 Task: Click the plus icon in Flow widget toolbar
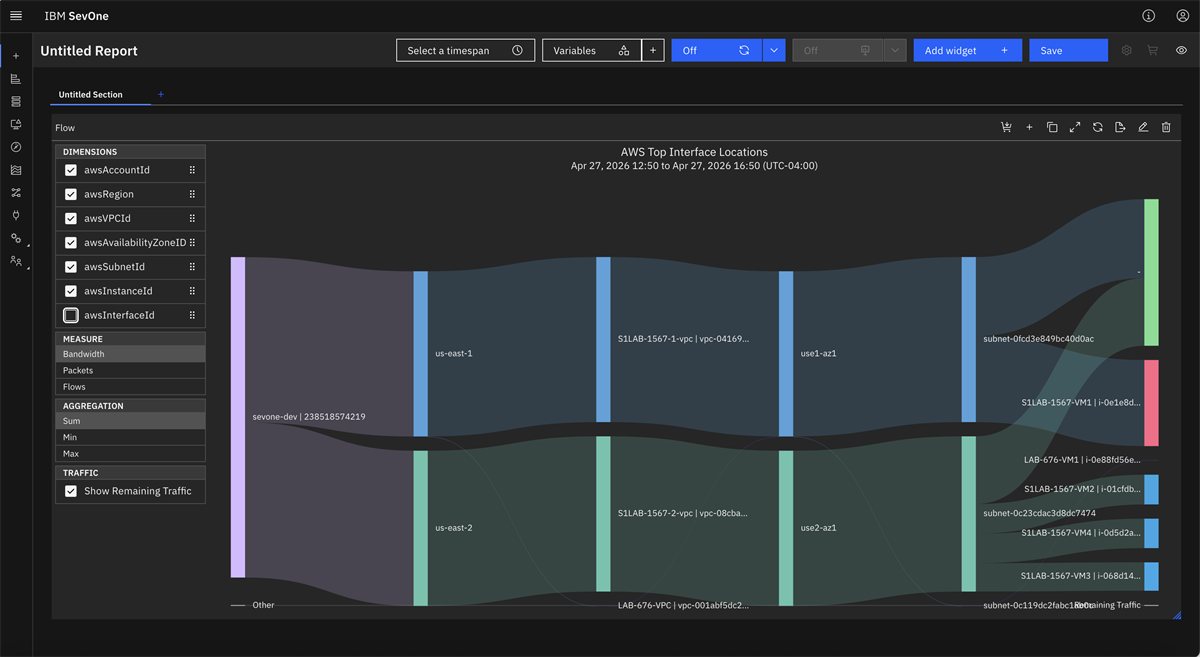[x=1029, y=127]
